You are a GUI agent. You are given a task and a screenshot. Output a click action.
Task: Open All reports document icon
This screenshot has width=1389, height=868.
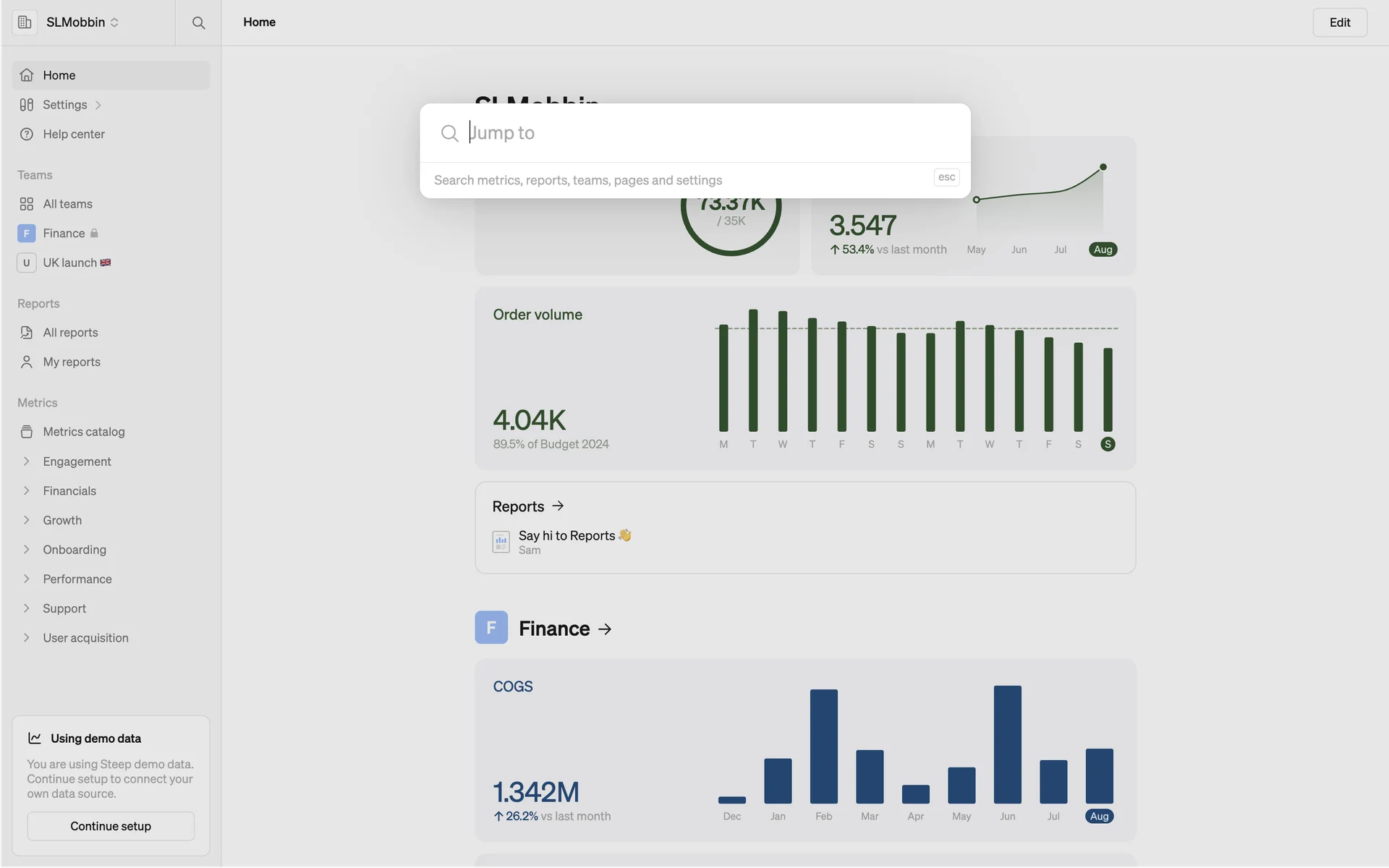(27, 333)
